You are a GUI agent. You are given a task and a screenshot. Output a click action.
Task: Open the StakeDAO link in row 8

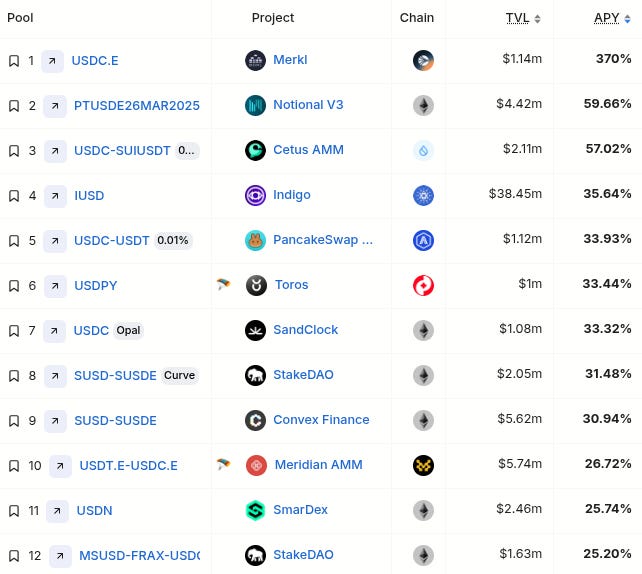303,375
